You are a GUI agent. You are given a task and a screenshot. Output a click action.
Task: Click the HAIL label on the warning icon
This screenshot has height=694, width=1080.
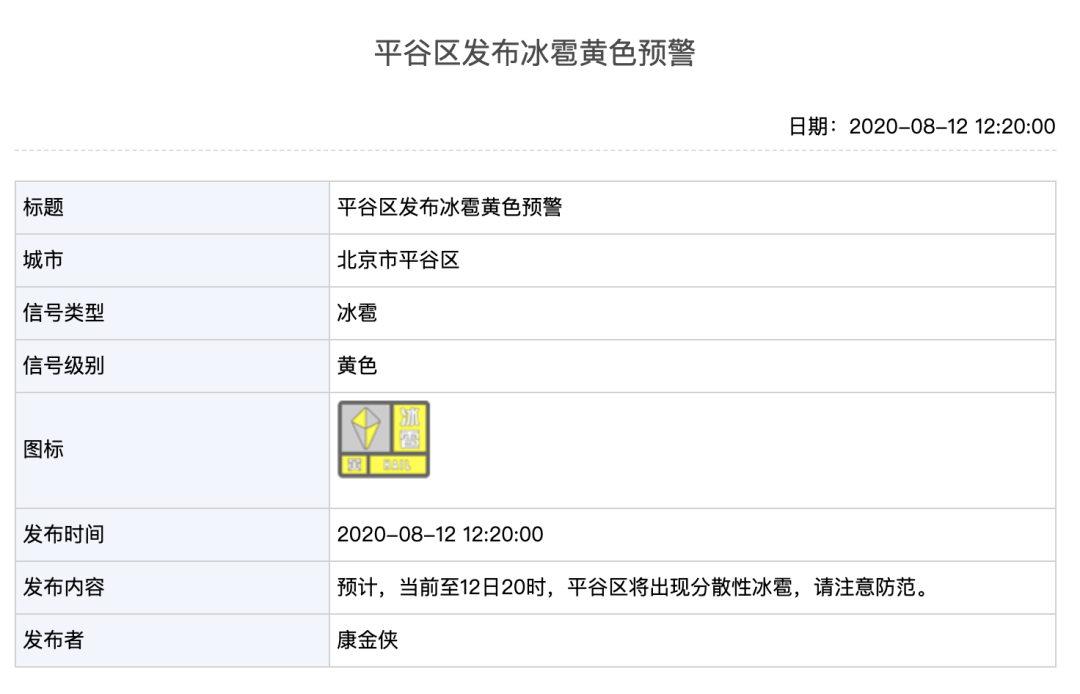point(397,465)
